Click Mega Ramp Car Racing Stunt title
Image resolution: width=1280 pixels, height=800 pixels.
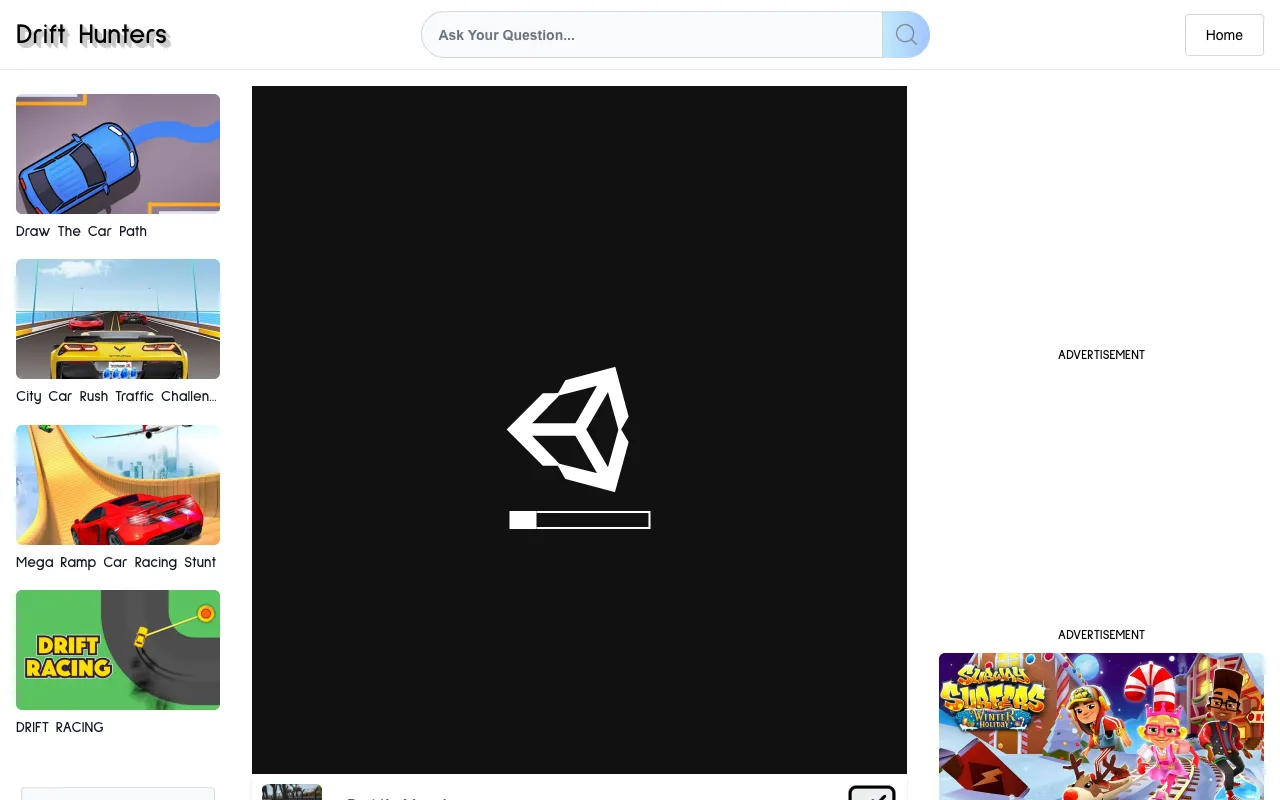point(116,562)
